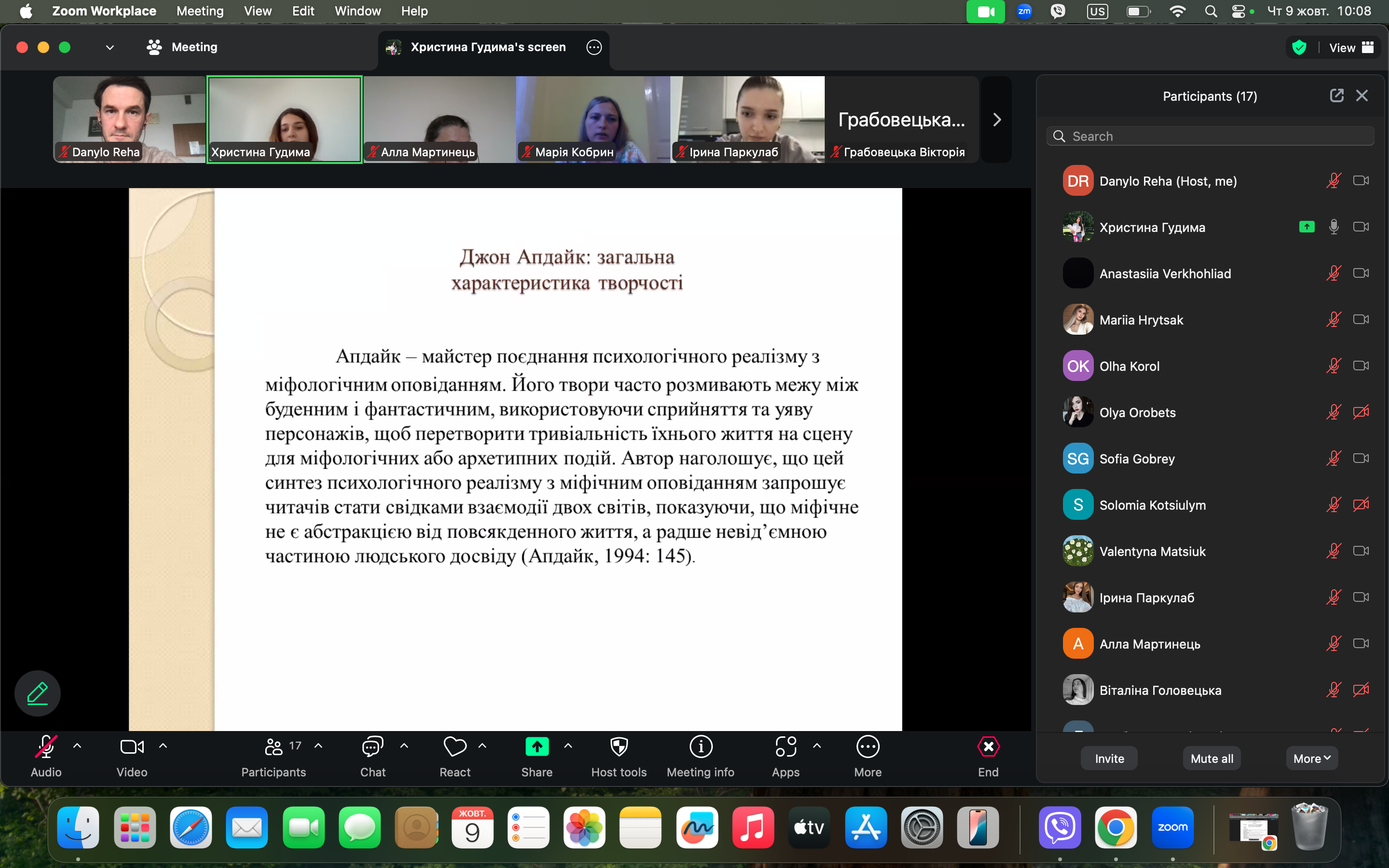This screenshot has height=868, width=1389.
Task: Open React heart icon
Action: pos(455,747)
